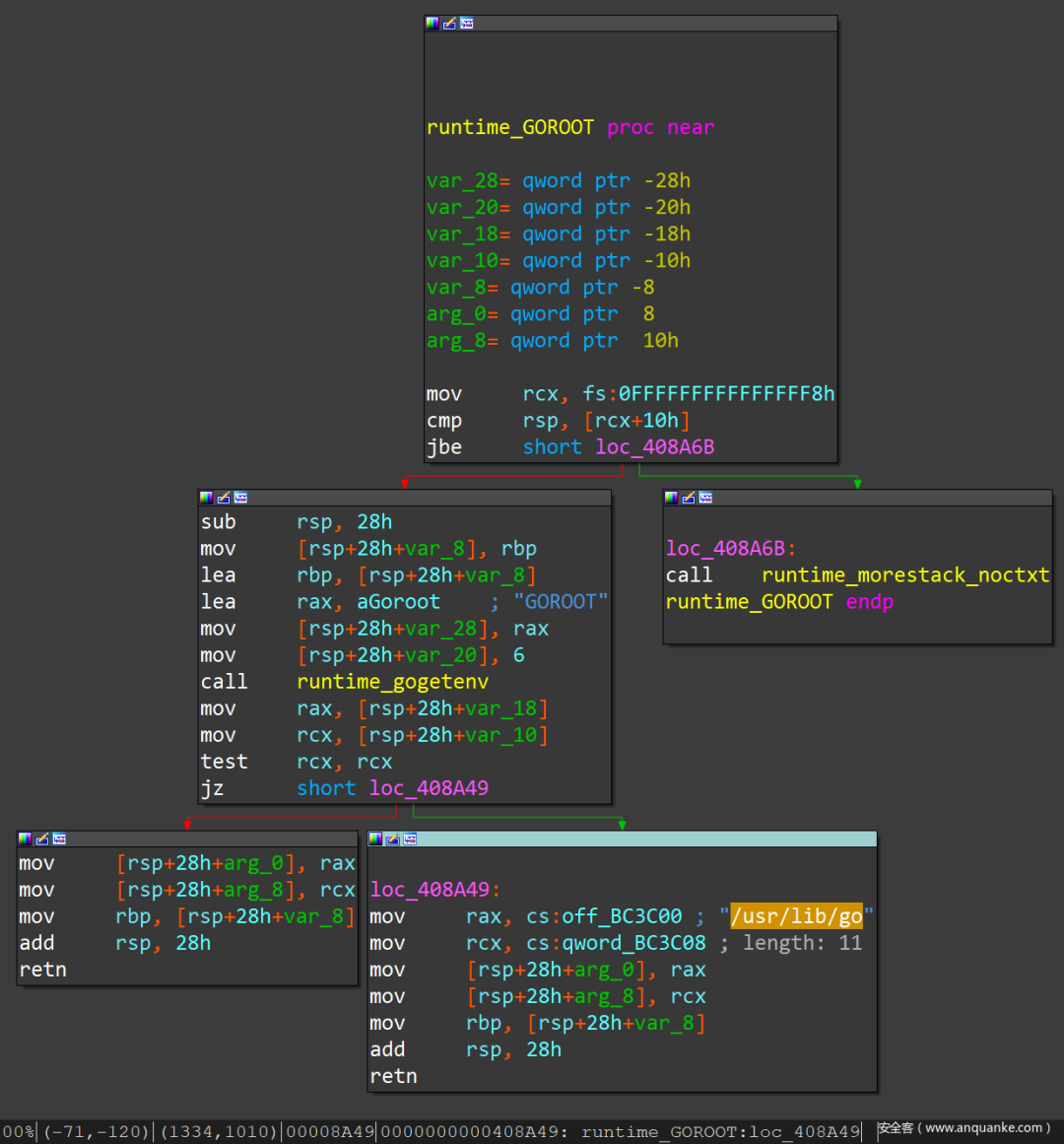Click group icon on the loc_408A49 block
This screenshot has width=1064, height=1144.
tap(408, 839)
